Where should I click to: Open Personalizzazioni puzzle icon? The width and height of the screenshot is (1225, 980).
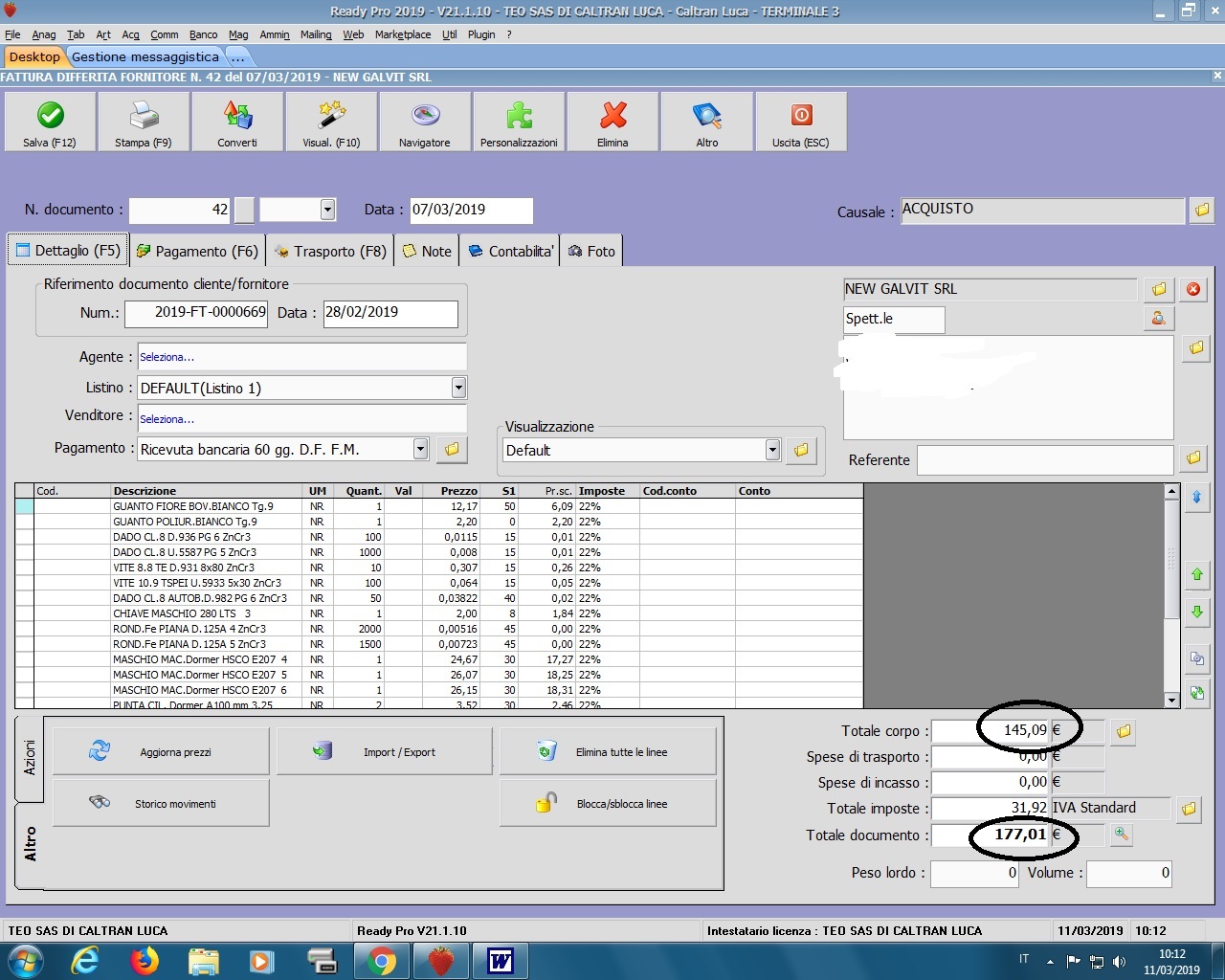point(519,122)
